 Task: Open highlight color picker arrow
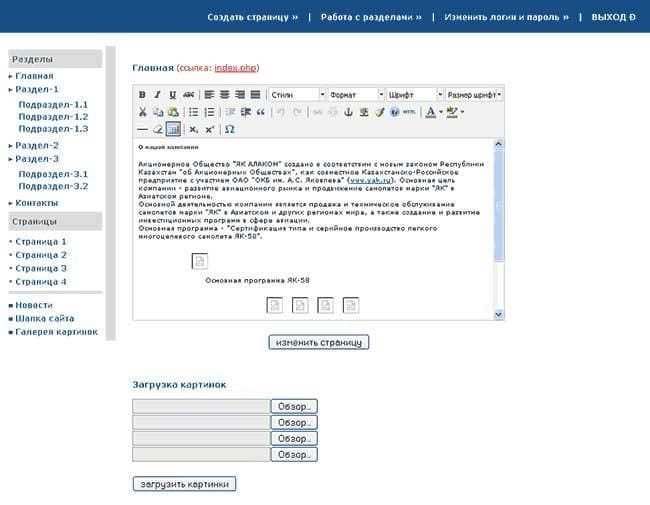(462, 112)
